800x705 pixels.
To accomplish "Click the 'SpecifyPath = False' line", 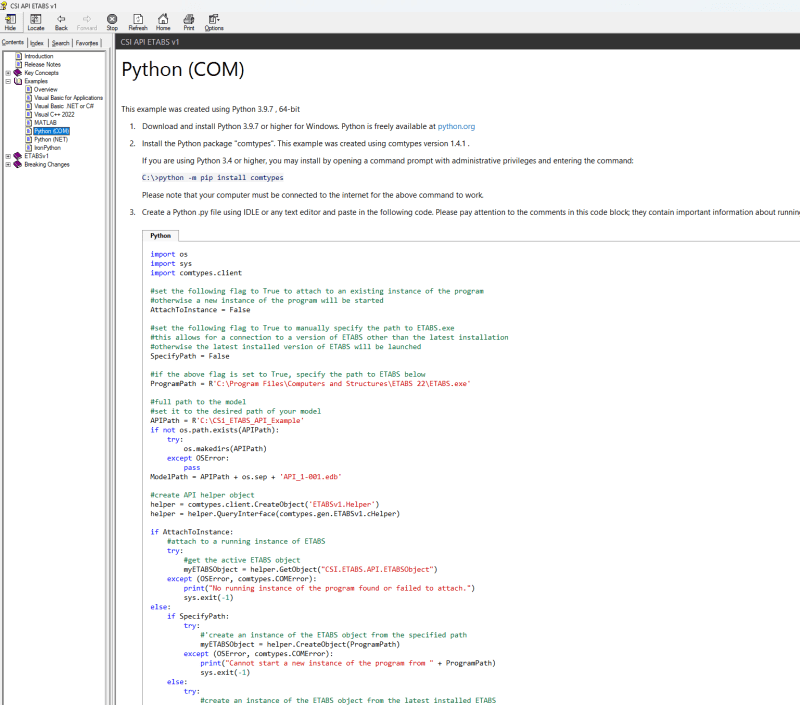I will (189, 356).
